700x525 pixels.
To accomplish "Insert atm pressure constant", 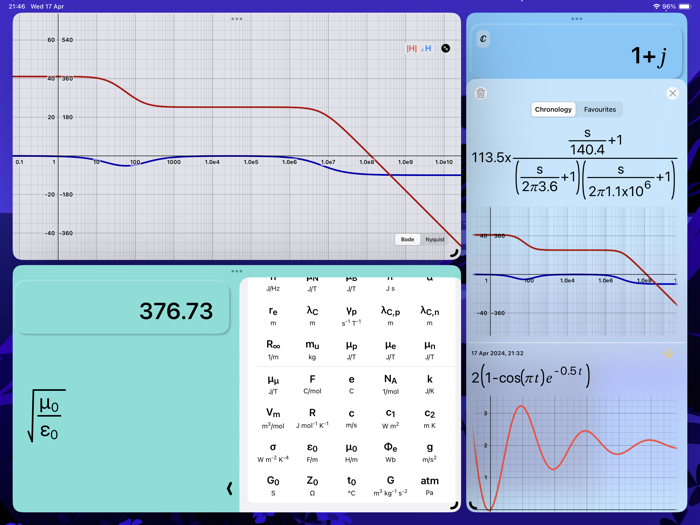I will click(x=429, y=486).
